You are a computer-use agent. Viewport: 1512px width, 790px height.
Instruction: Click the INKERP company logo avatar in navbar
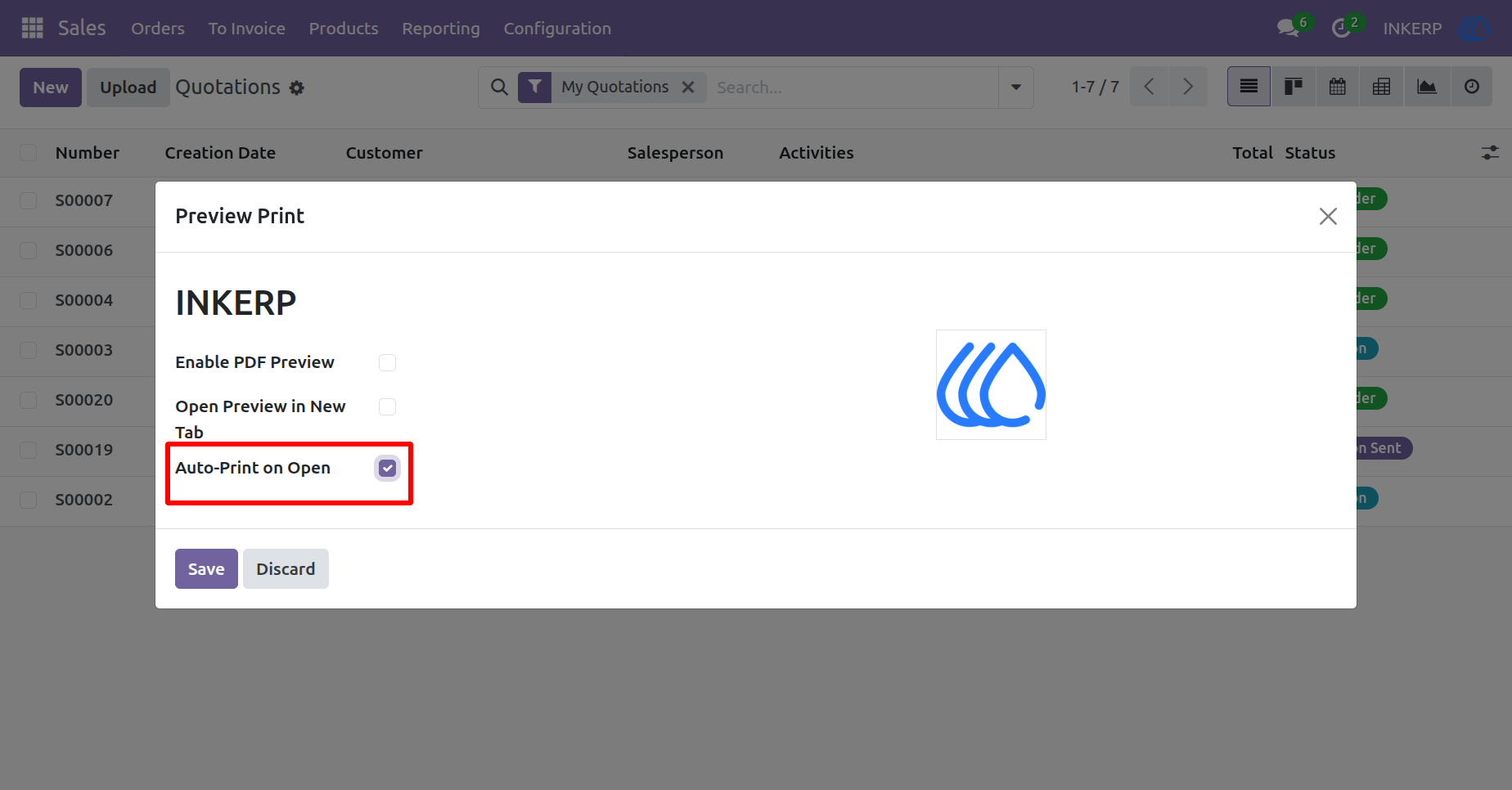pyautogui.click(x=1474, y=28)
